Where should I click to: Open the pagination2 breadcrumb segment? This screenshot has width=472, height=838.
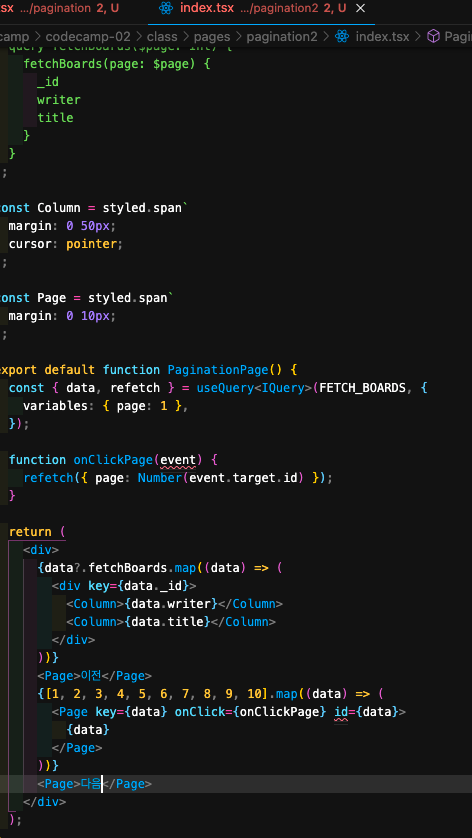282,37
